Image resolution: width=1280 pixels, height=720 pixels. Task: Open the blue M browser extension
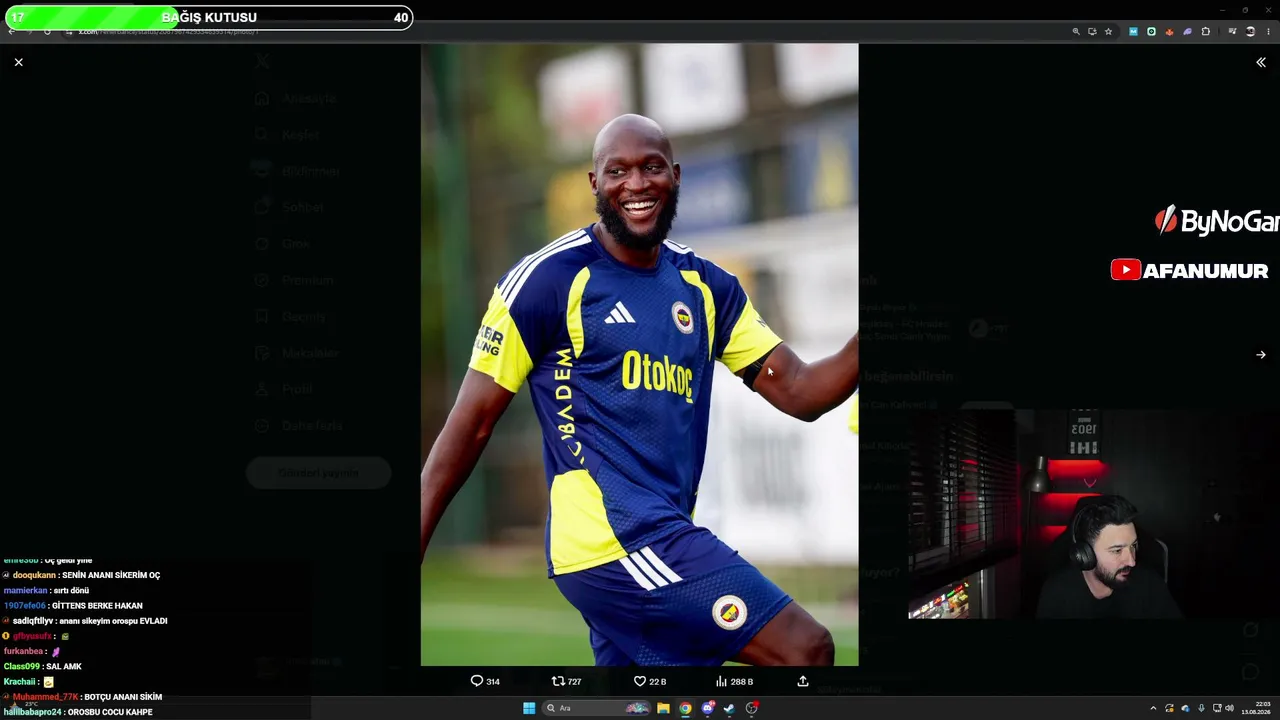(1133, 32)
